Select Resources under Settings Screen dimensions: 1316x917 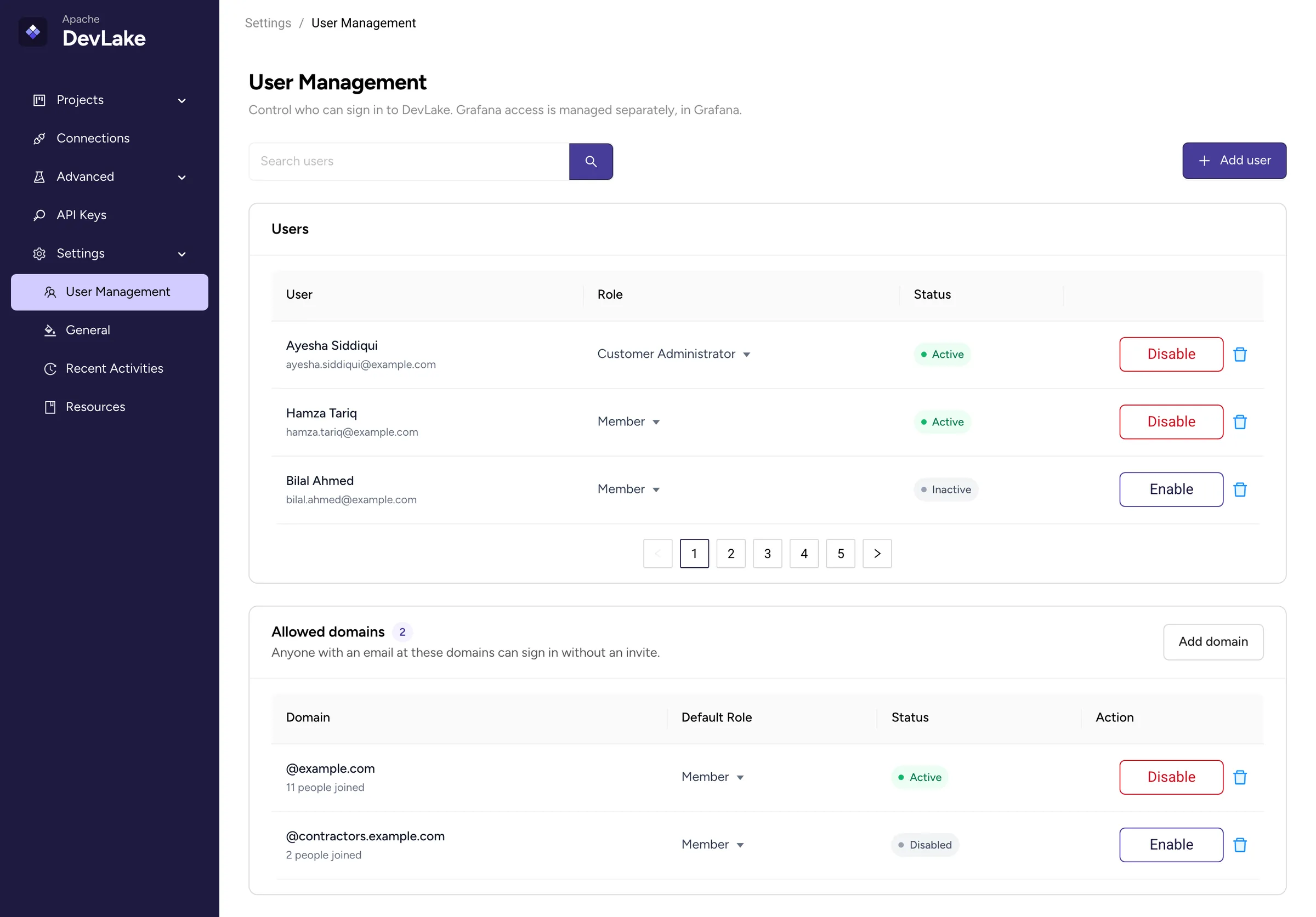click(x=110, y=407)
